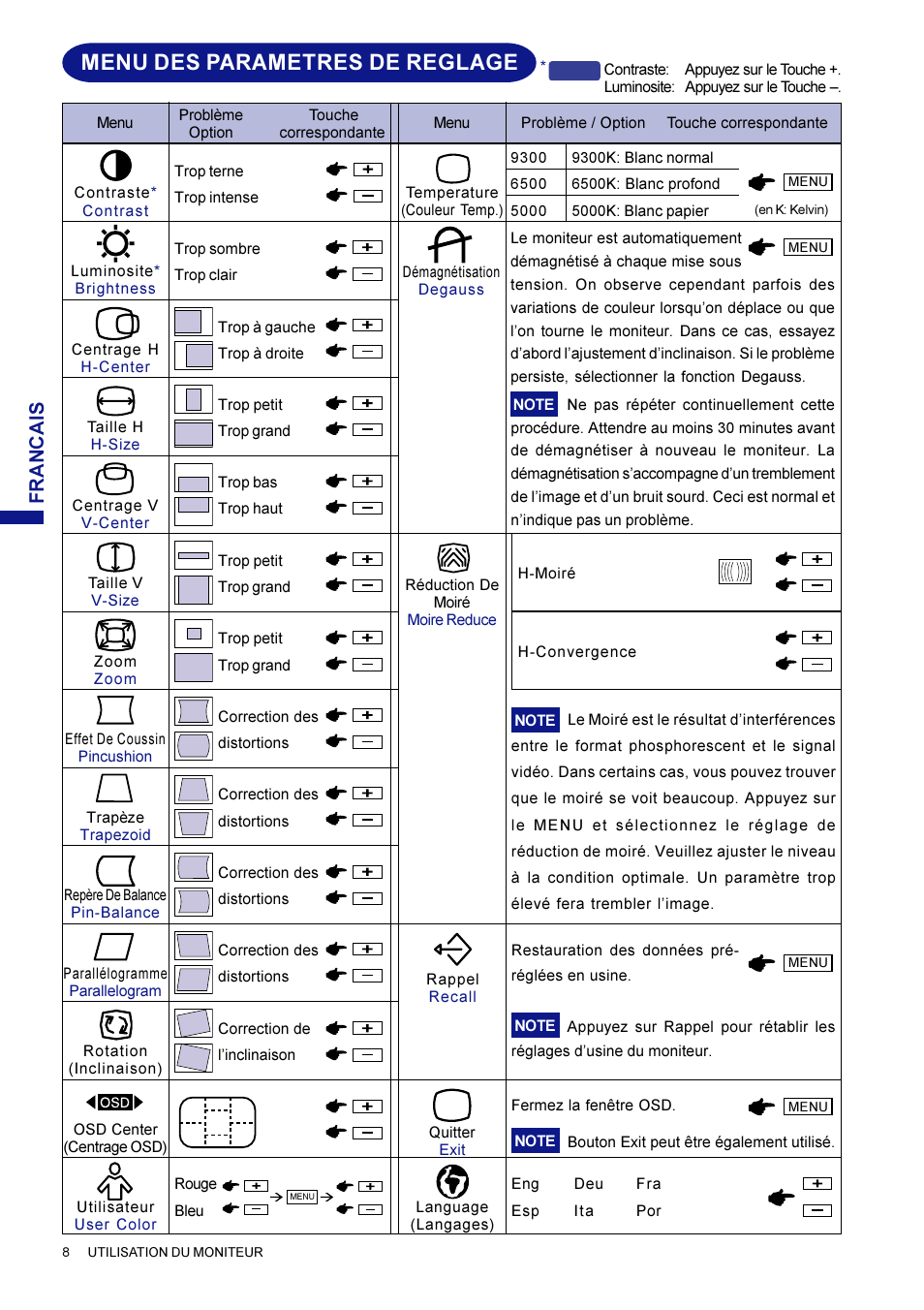924x1310 pixels.
Task: Select 'Esp' language option
Action: click(x=525, y=1211)
